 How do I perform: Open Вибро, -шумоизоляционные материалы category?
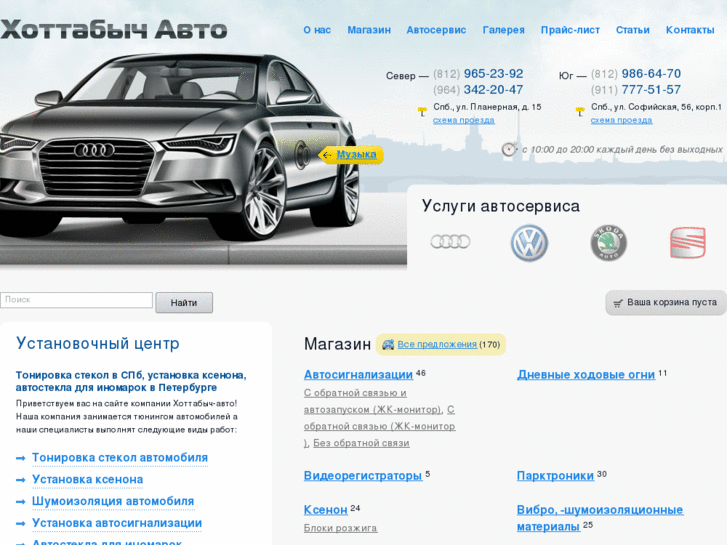(600, 518)
